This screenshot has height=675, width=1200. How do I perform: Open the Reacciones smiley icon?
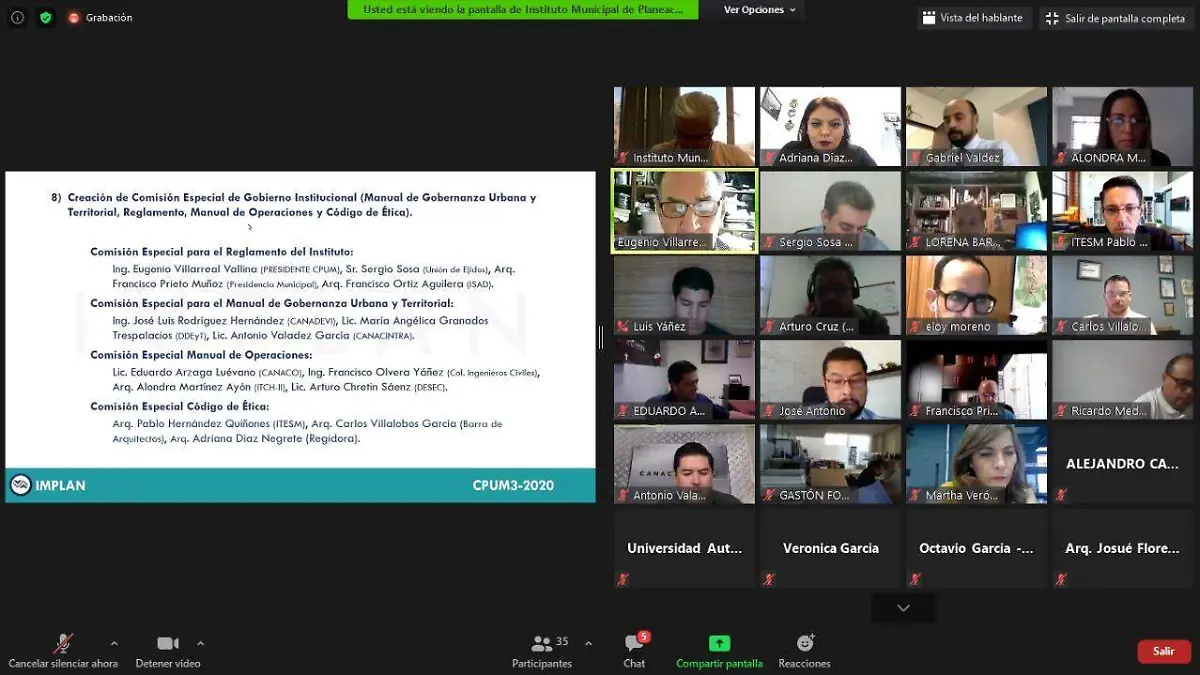pyautogui.click(x=805, y=643)
